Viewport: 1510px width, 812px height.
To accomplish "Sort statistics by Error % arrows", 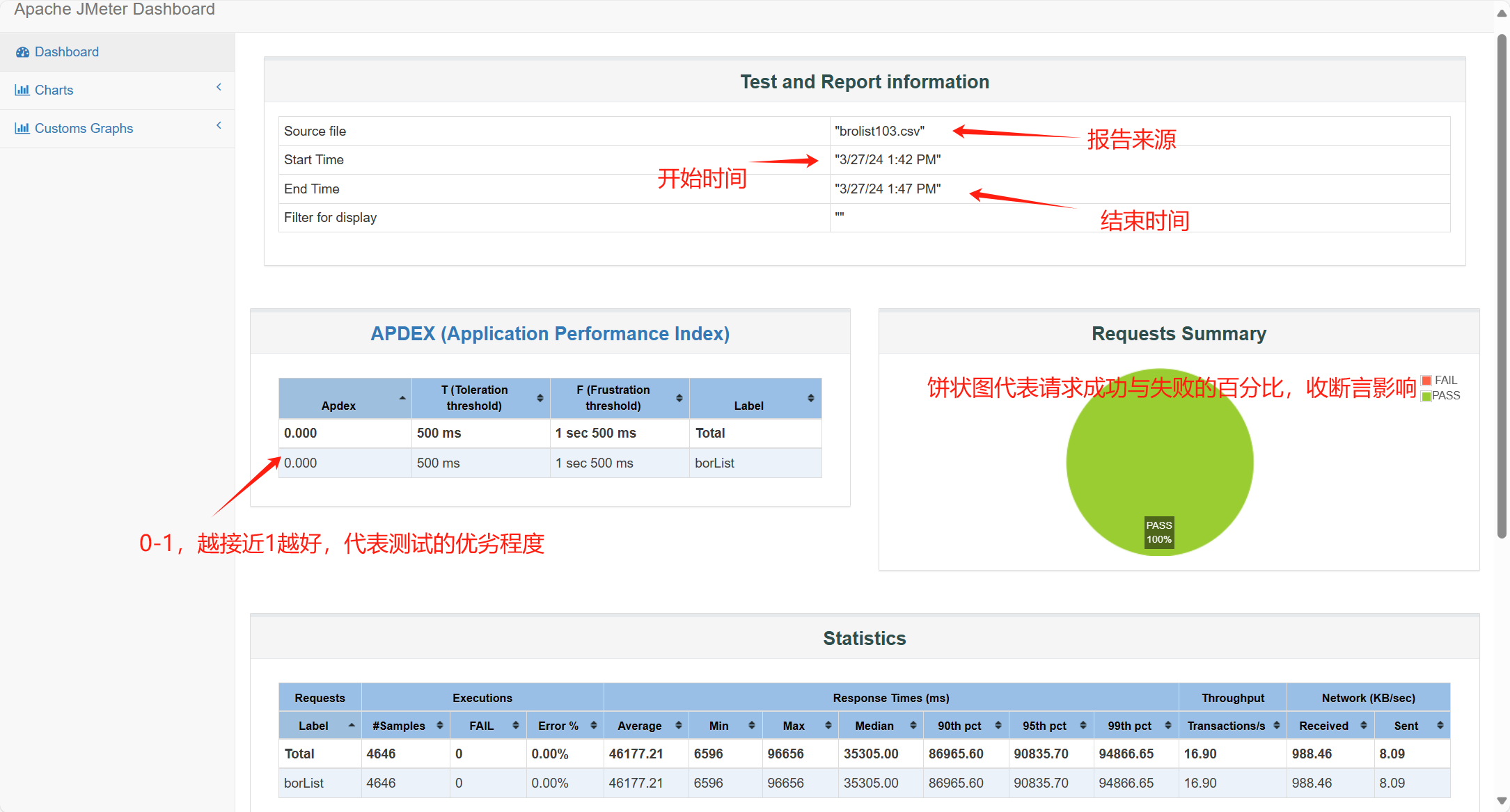I will 593,726.
